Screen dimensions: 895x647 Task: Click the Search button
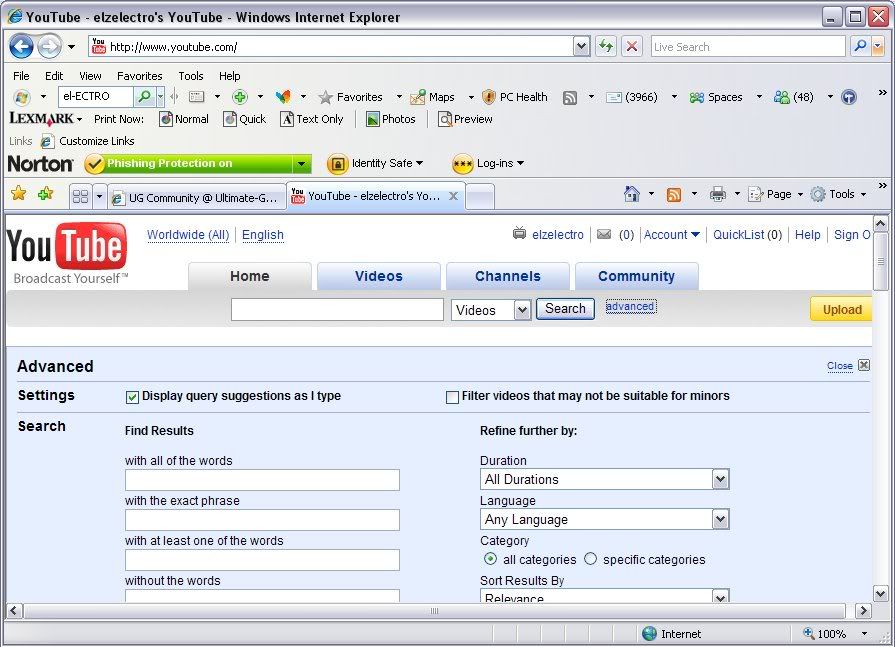click(x=565, y=309)
